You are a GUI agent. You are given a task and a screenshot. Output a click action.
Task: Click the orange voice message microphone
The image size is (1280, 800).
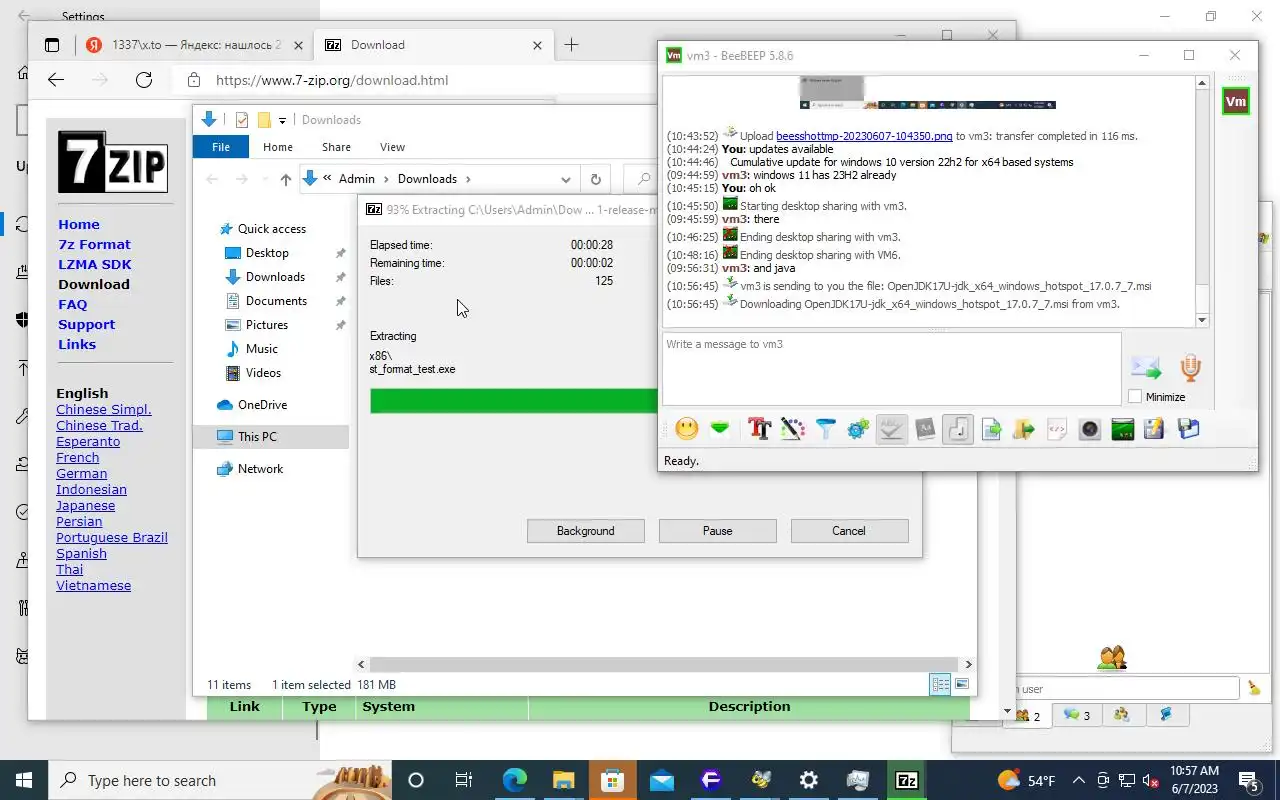point(1190,367)
